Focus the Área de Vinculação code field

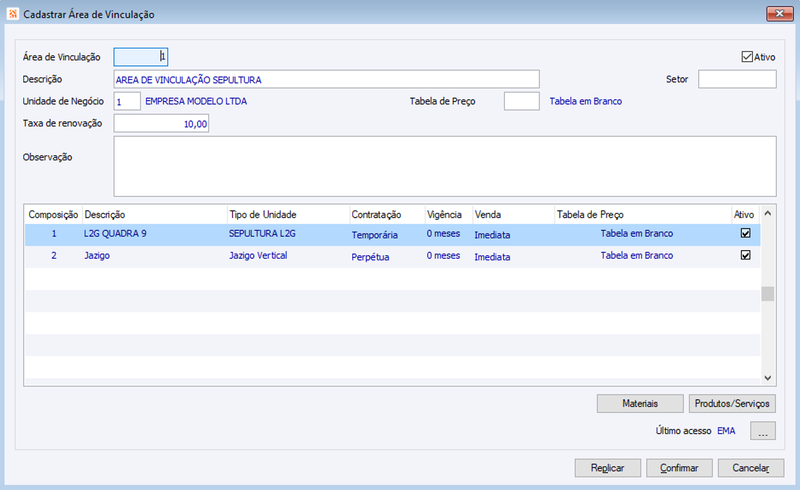[x=141, y=57]
